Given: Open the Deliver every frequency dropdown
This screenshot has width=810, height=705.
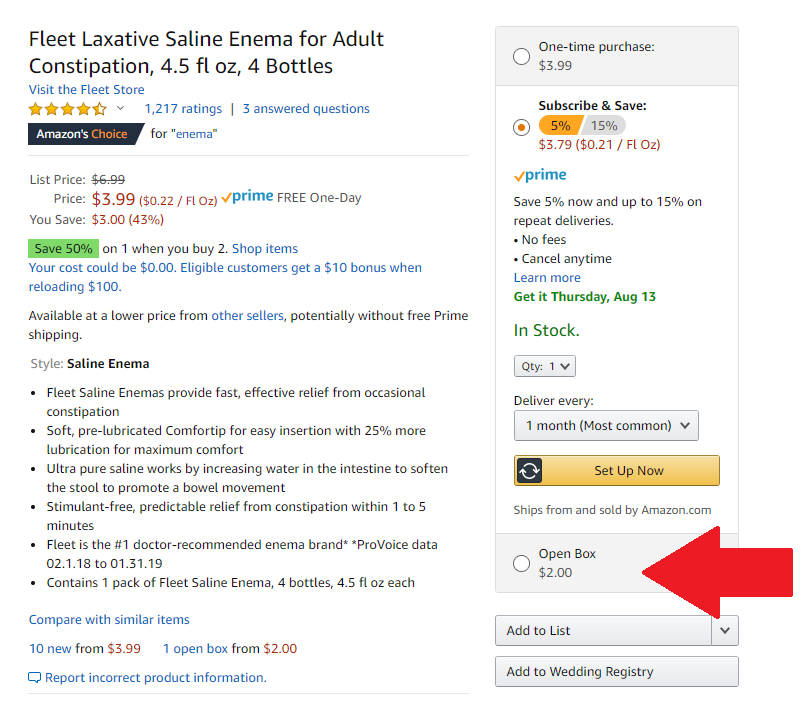Looking at the screenshot, I should [606, 425].
